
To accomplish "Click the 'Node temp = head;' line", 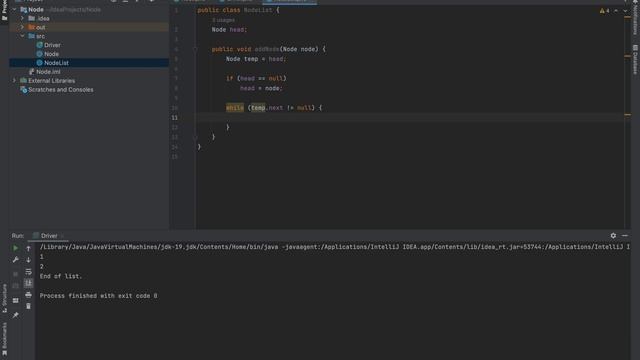I will click(x=256, y=59).
